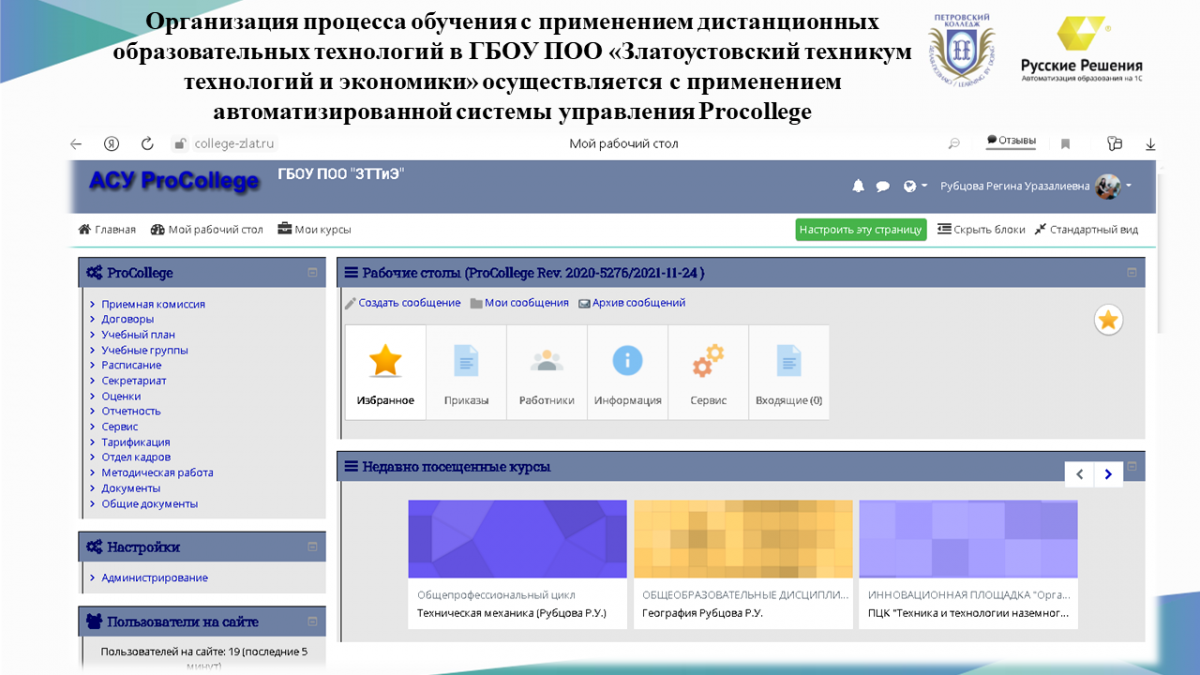Open Методическая работа item
Viewport: 1200px width, 675px height.
point(157,473)
